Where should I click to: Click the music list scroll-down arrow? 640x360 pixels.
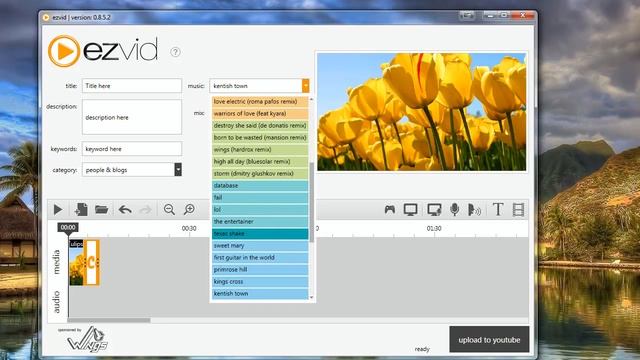[312, 298]
